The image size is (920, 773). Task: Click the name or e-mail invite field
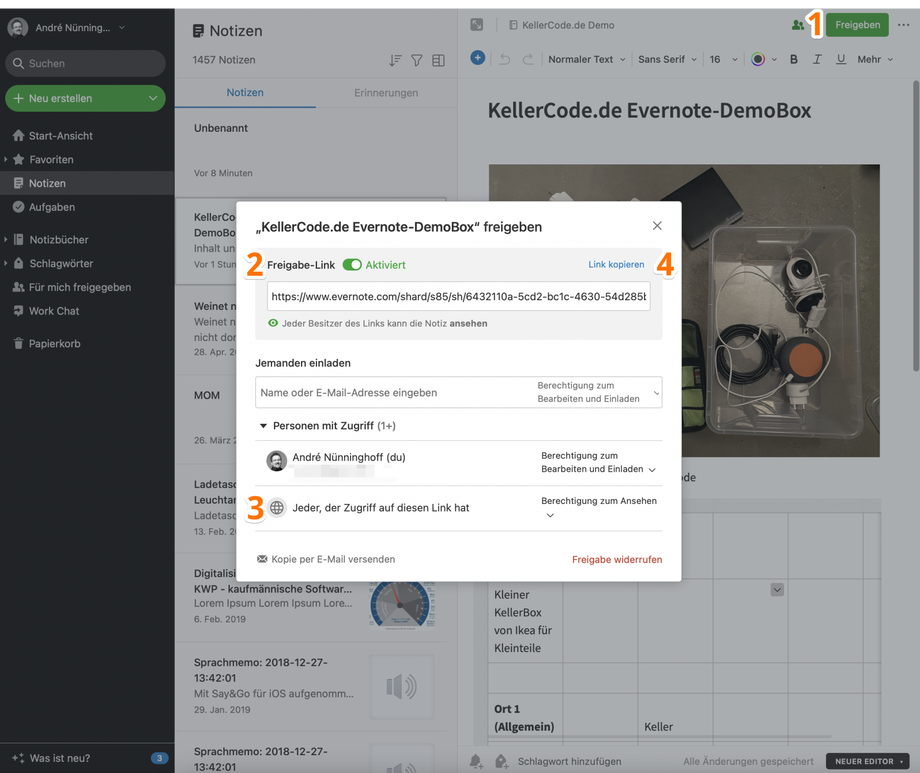click(x=393, y=393)
